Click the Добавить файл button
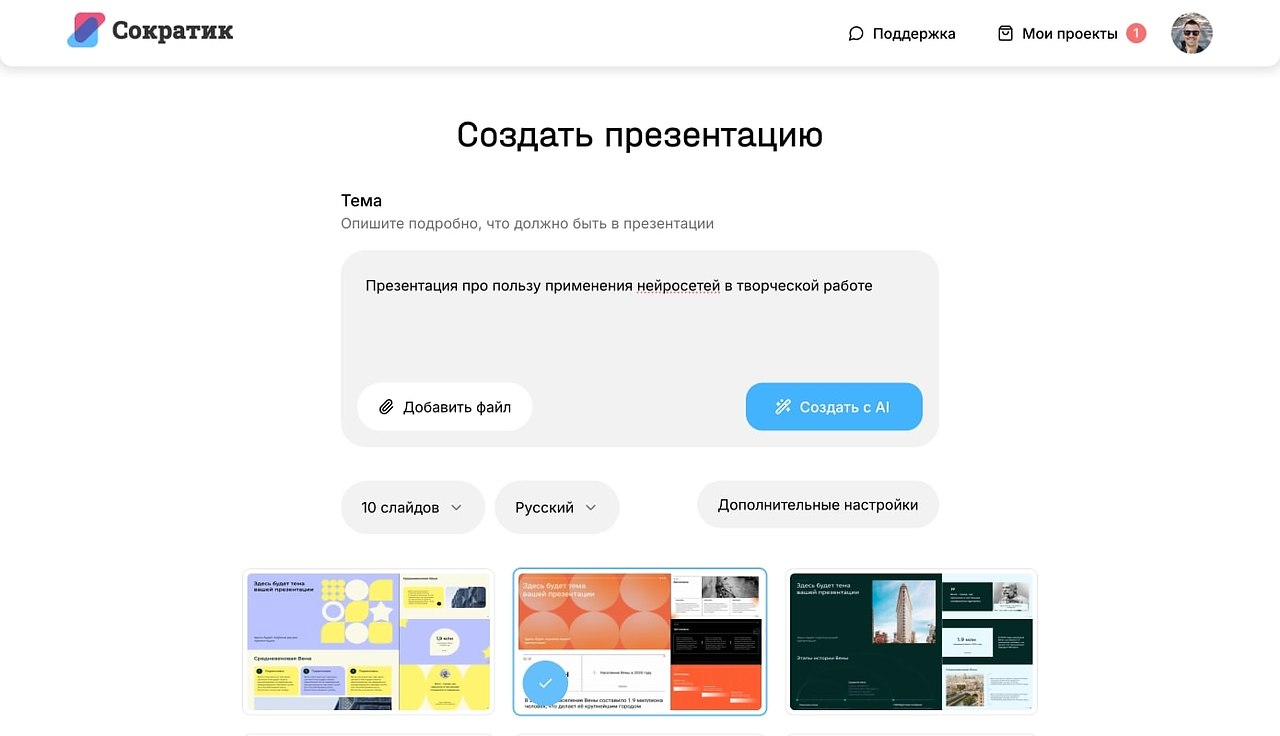Viewport: 1280px width, 736px height. [445, 407]
